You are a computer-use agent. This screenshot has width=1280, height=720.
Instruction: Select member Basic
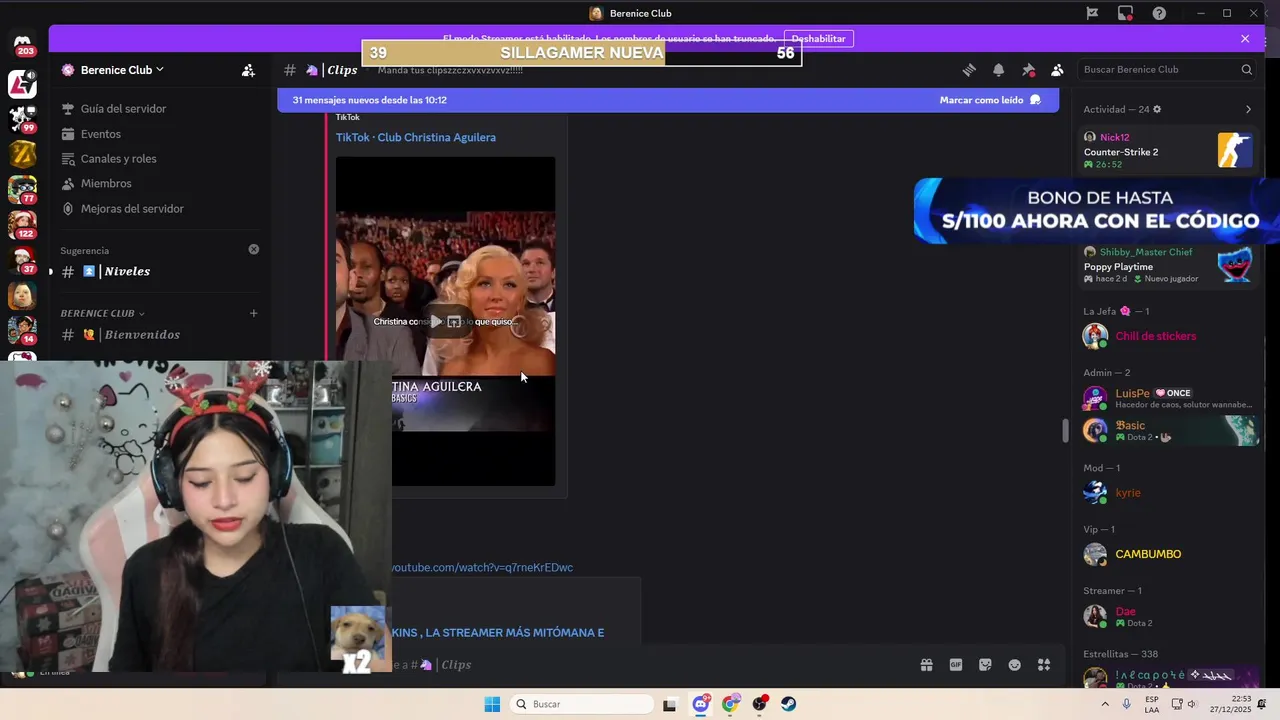coord(1167,430)
